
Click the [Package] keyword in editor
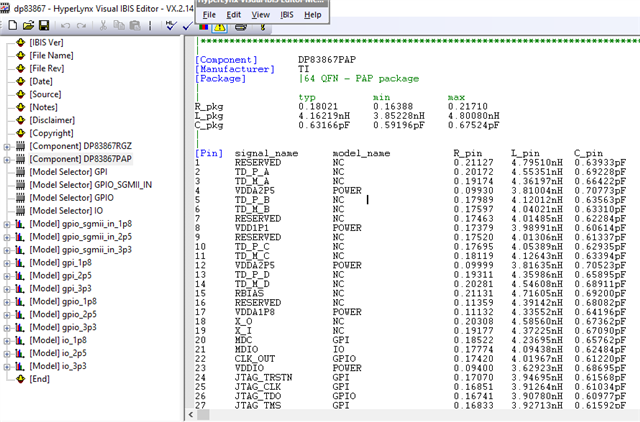220,78
